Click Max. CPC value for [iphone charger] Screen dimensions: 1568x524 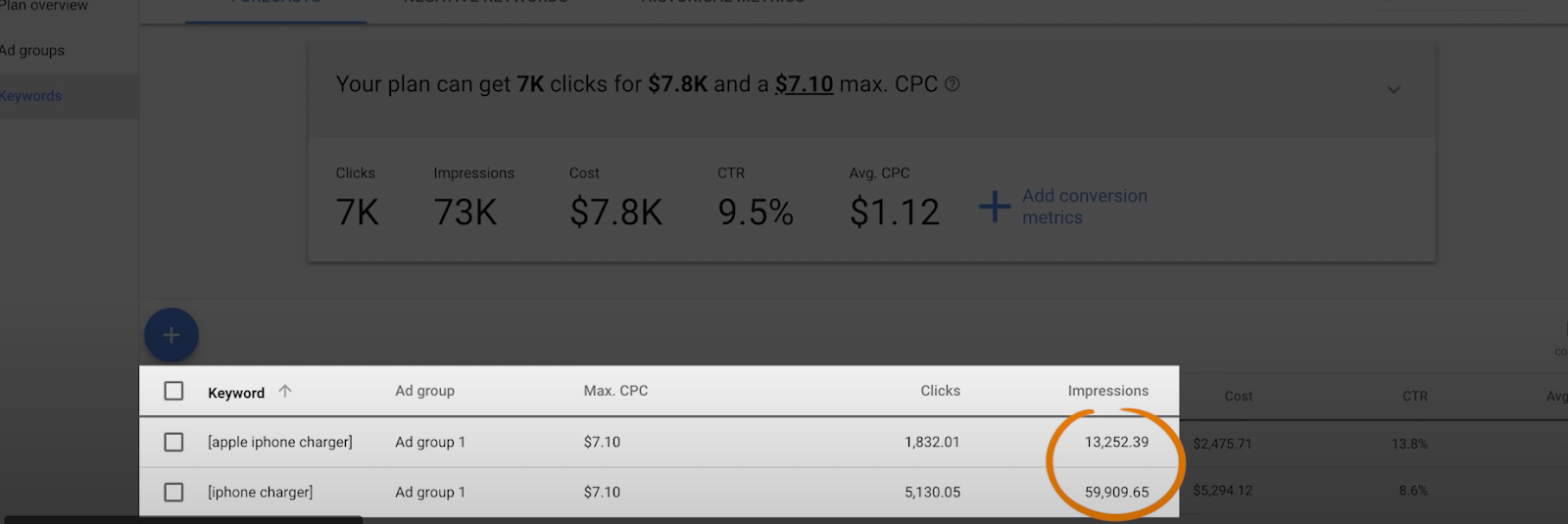point(602,492)
